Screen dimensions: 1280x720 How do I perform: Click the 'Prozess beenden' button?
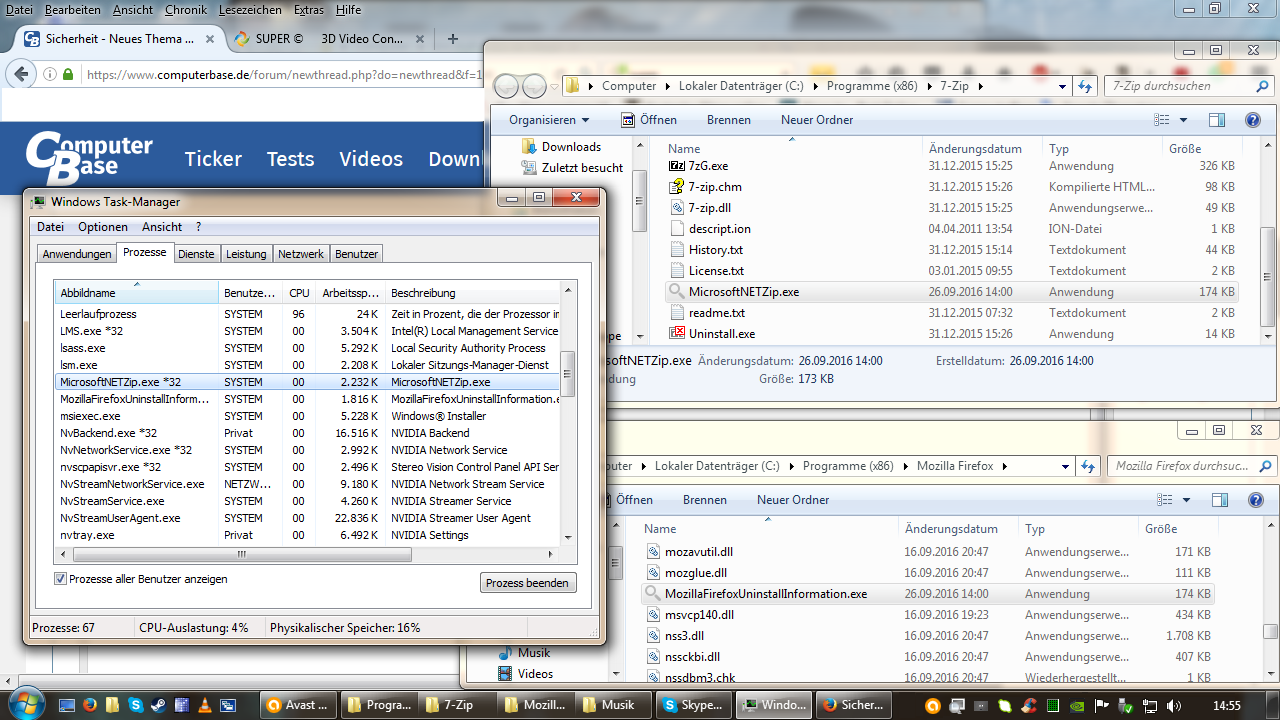tap(528, 583)
